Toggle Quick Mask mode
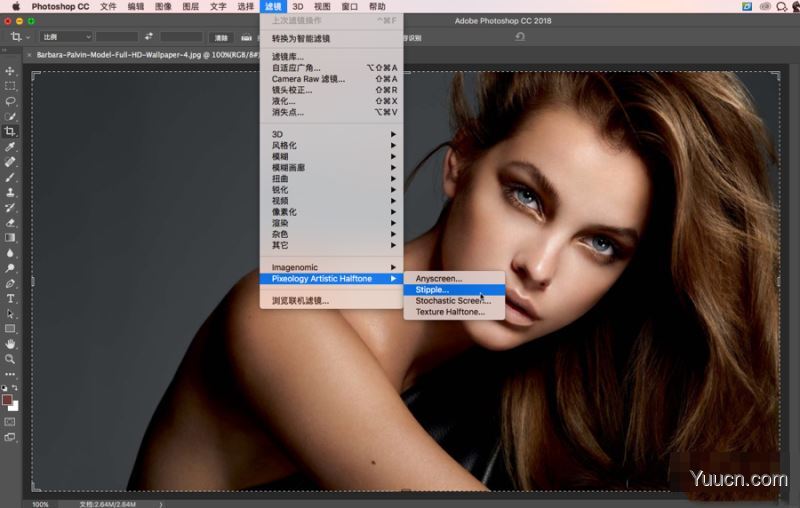The width and height of the screenshot is (800, 508). [10, 422]
